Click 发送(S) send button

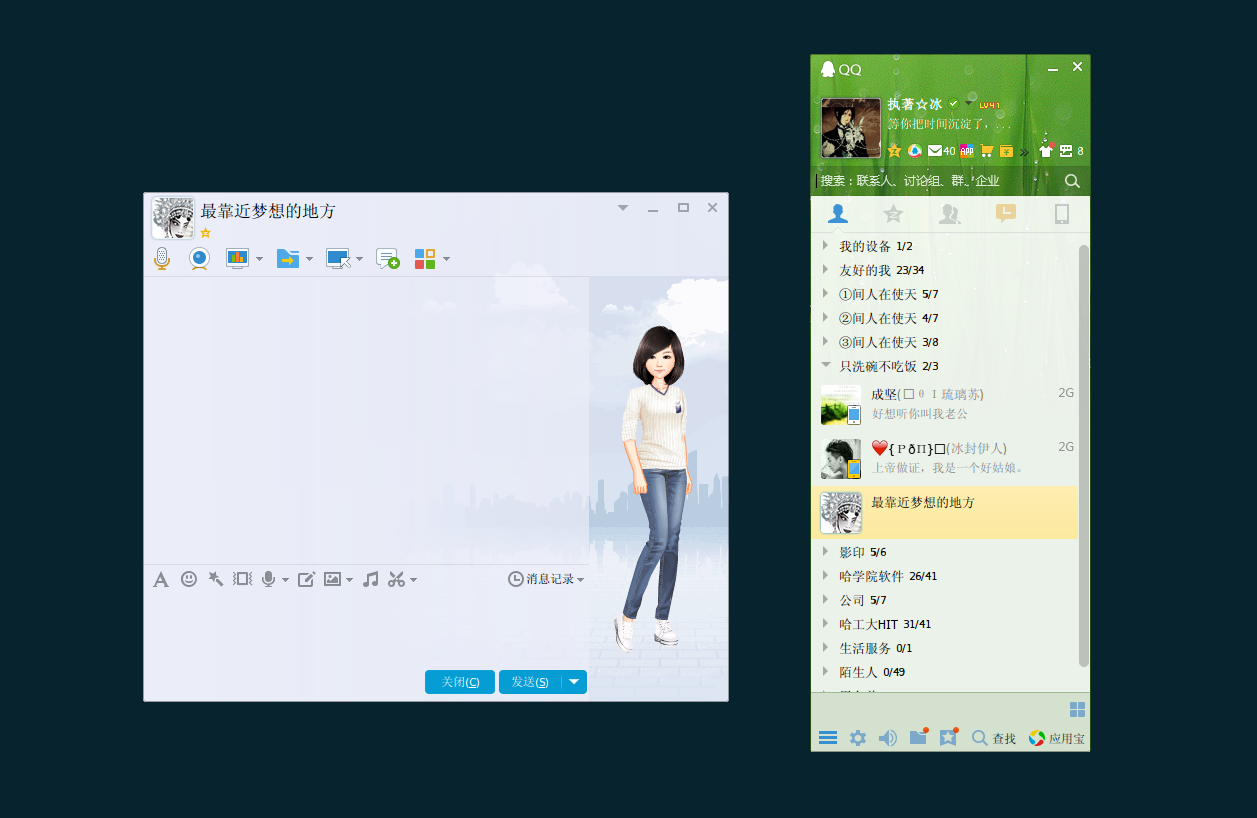click(x=530, y=682)
